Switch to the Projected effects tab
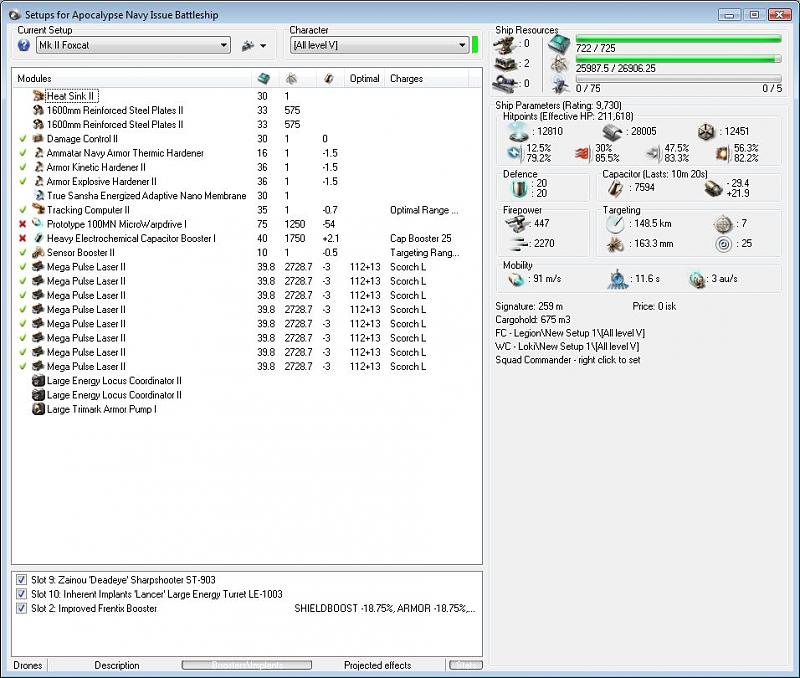The width and height of the screenshot is (800, 678). point(378,665)
